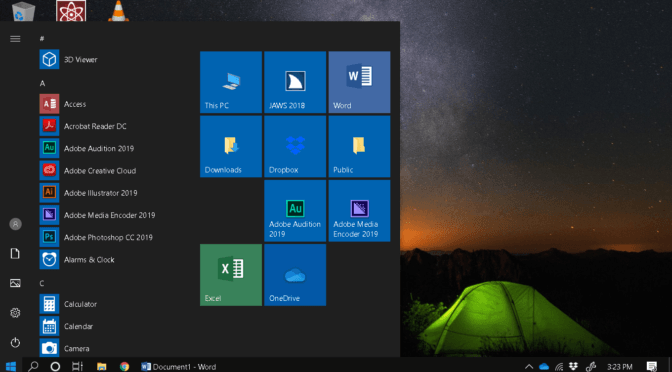Open the user account menu
Viewport: 672px width, 372px height.
point(15,224)
